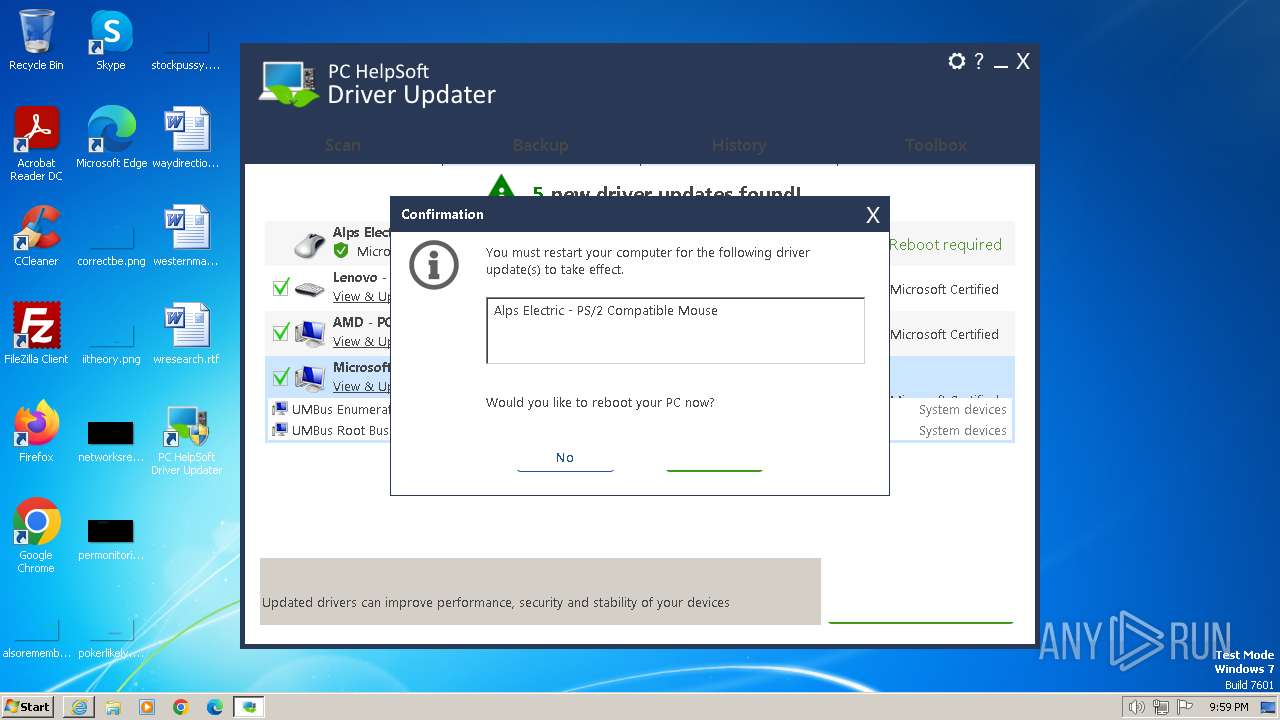Select the Alps Electric PS/2 Mouse entry

tap(606, 311)
